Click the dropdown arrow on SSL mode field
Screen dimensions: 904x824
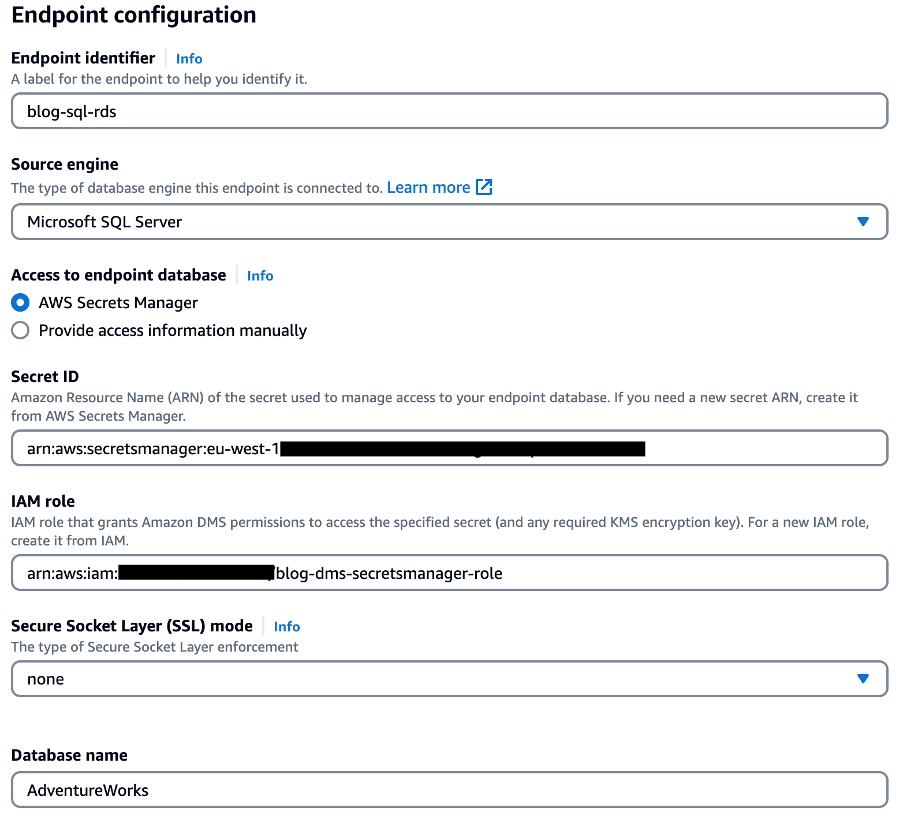(862, 678)
